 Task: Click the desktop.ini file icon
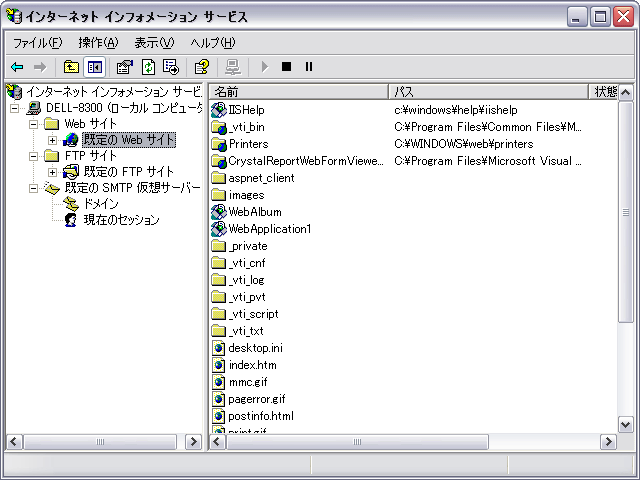(218, 348)
